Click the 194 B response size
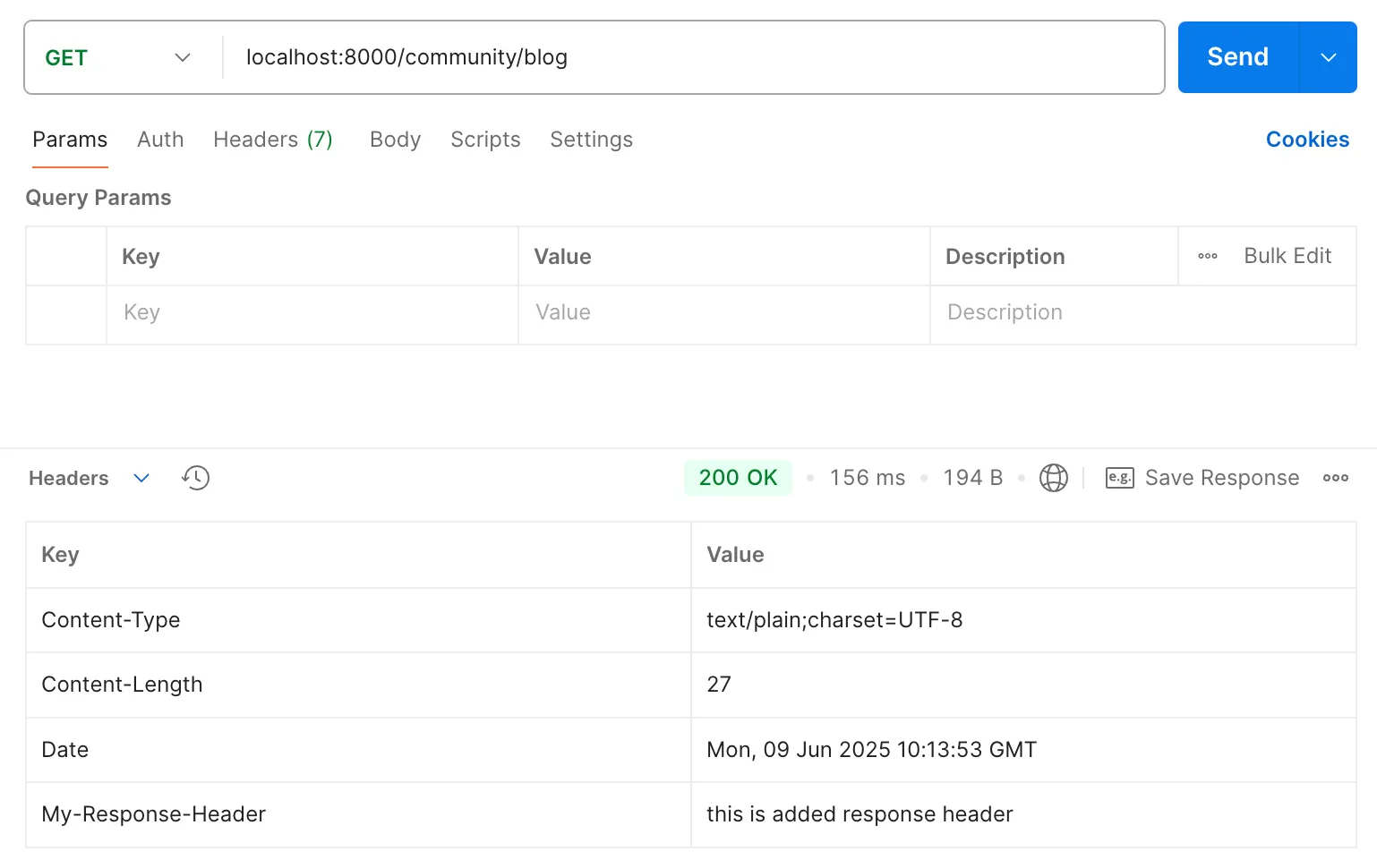This screenshot has width=1377, height=868. tap(972, 478)
